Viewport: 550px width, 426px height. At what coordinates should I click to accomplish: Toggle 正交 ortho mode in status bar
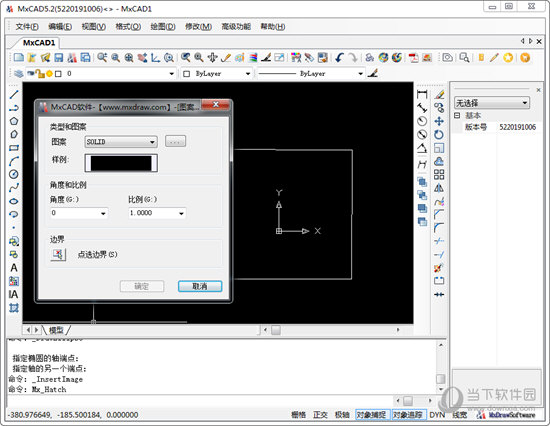(x=320, y=415)
